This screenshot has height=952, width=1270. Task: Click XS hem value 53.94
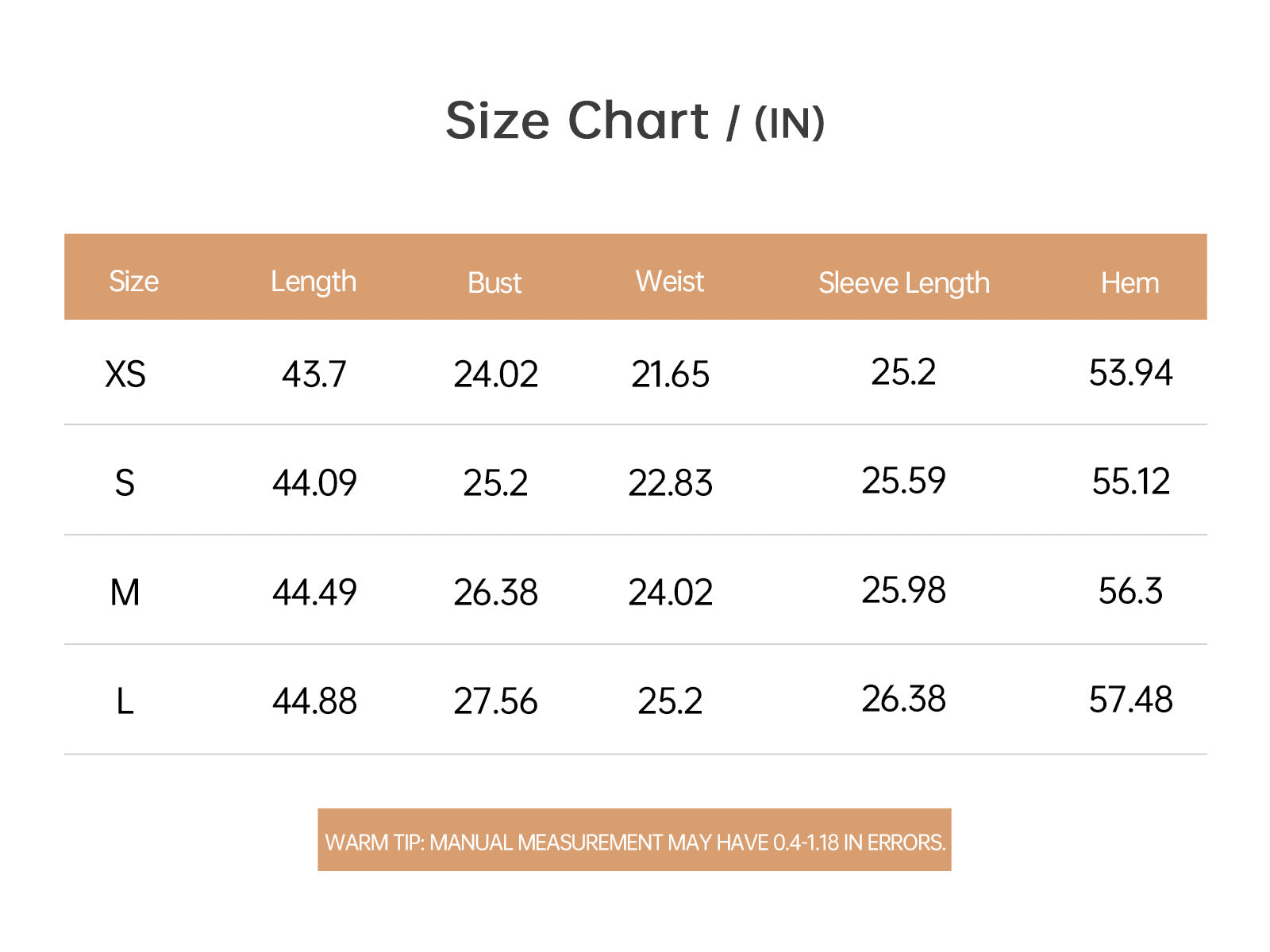pos(1130,373)
